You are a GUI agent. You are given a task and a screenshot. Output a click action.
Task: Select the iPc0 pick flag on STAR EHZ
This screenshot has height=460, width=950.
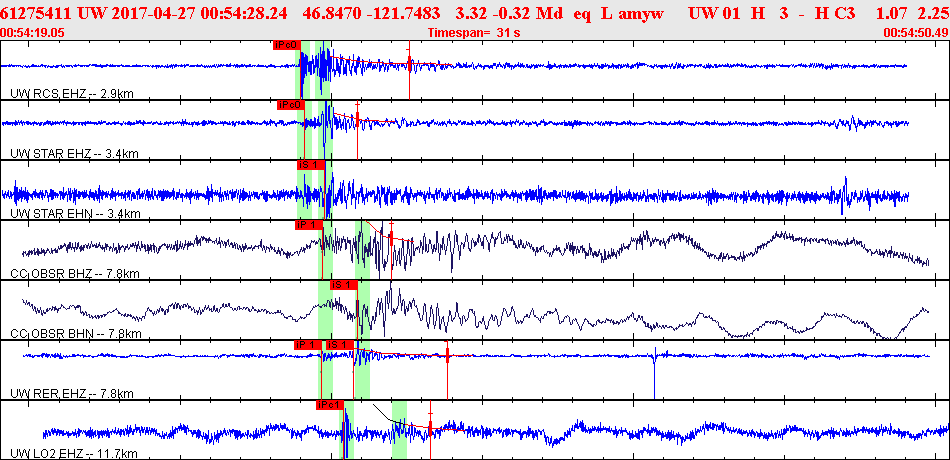pos(290,105)
